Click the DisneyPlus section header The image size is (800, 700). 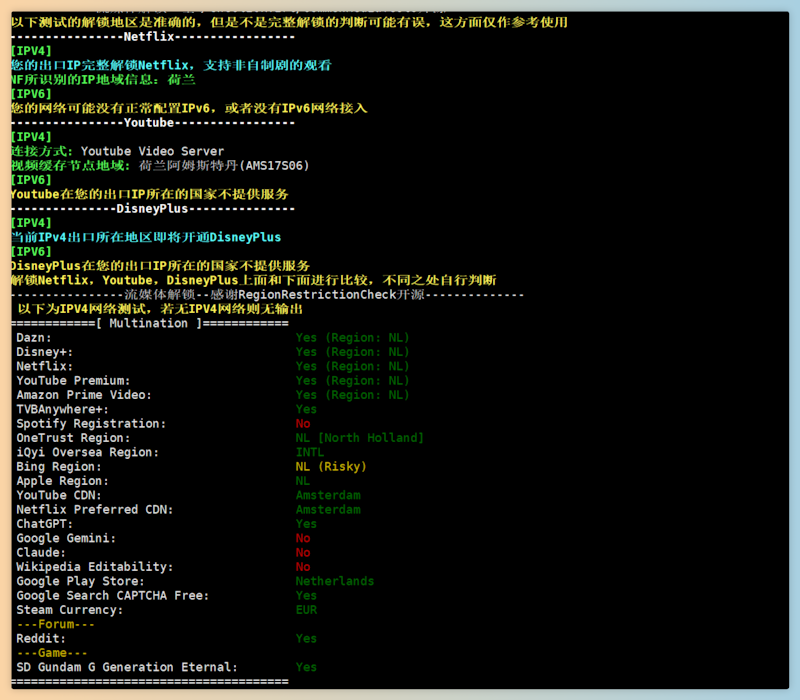pyautogui.click(x=153, y=209)
